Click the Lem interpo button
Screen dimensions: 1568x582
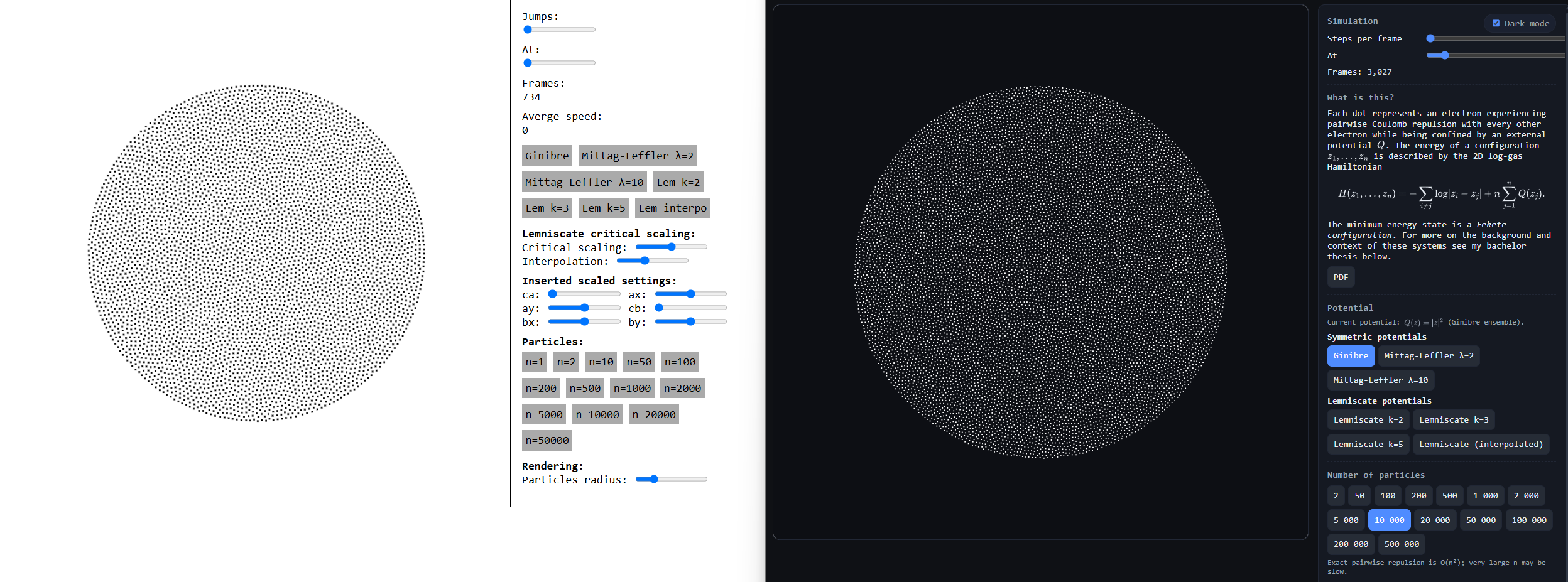[x=672, y=208]
